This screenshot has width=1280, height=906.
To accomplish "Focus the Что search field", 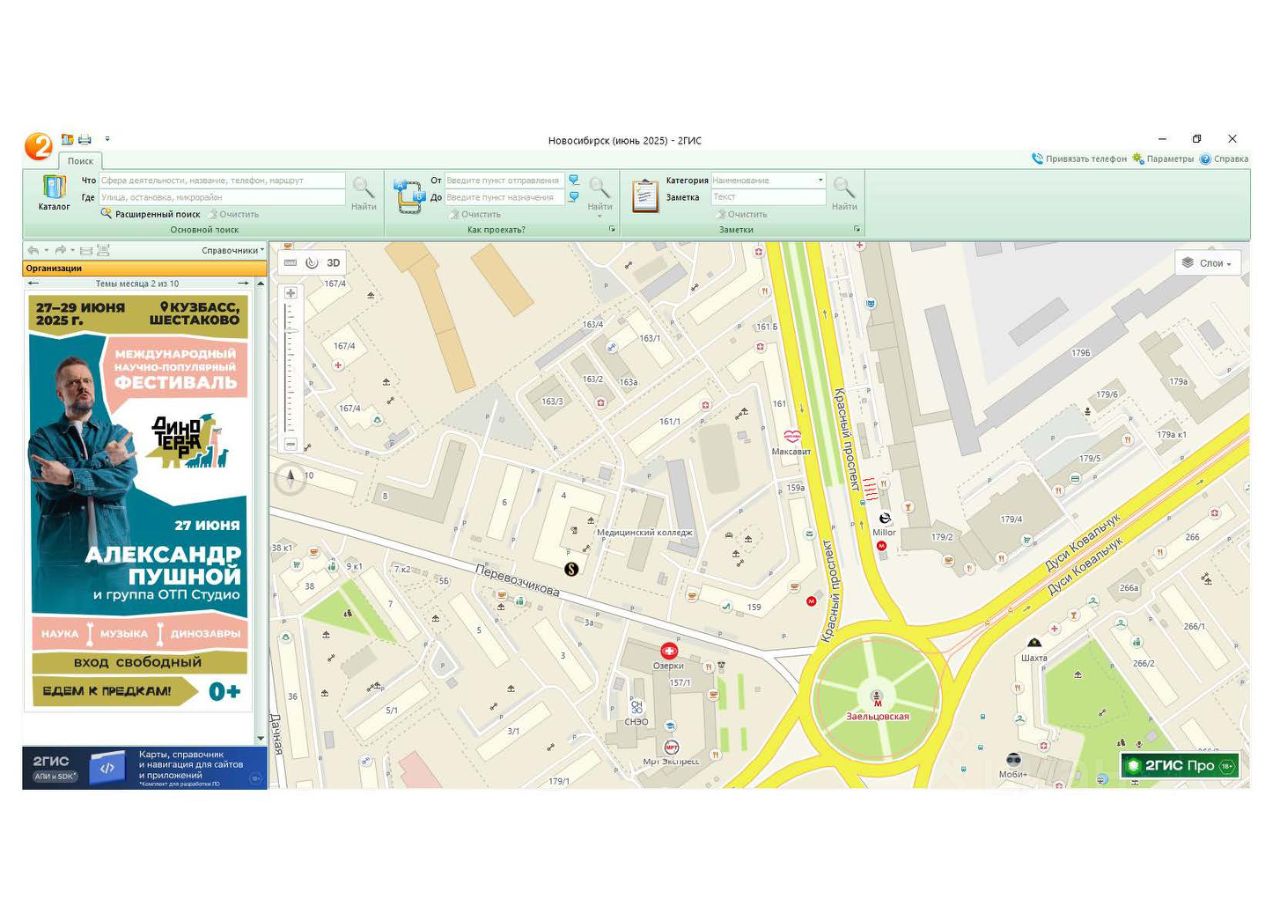I will [222, 181].
